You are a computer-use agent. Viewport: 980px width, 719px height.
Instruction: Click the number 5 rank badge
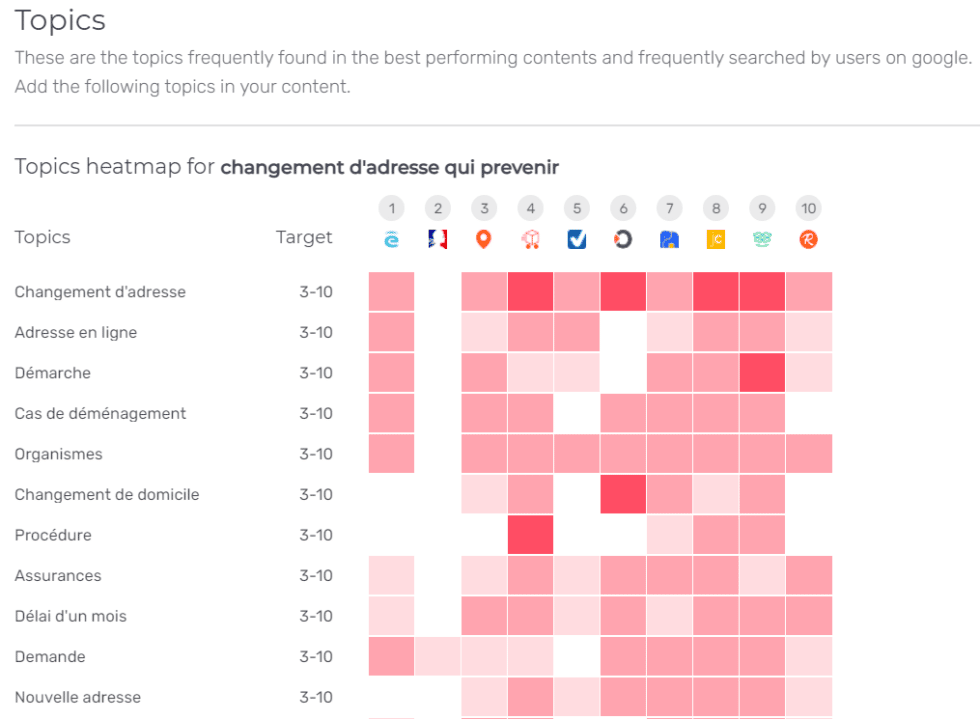(x=576, y=208)
